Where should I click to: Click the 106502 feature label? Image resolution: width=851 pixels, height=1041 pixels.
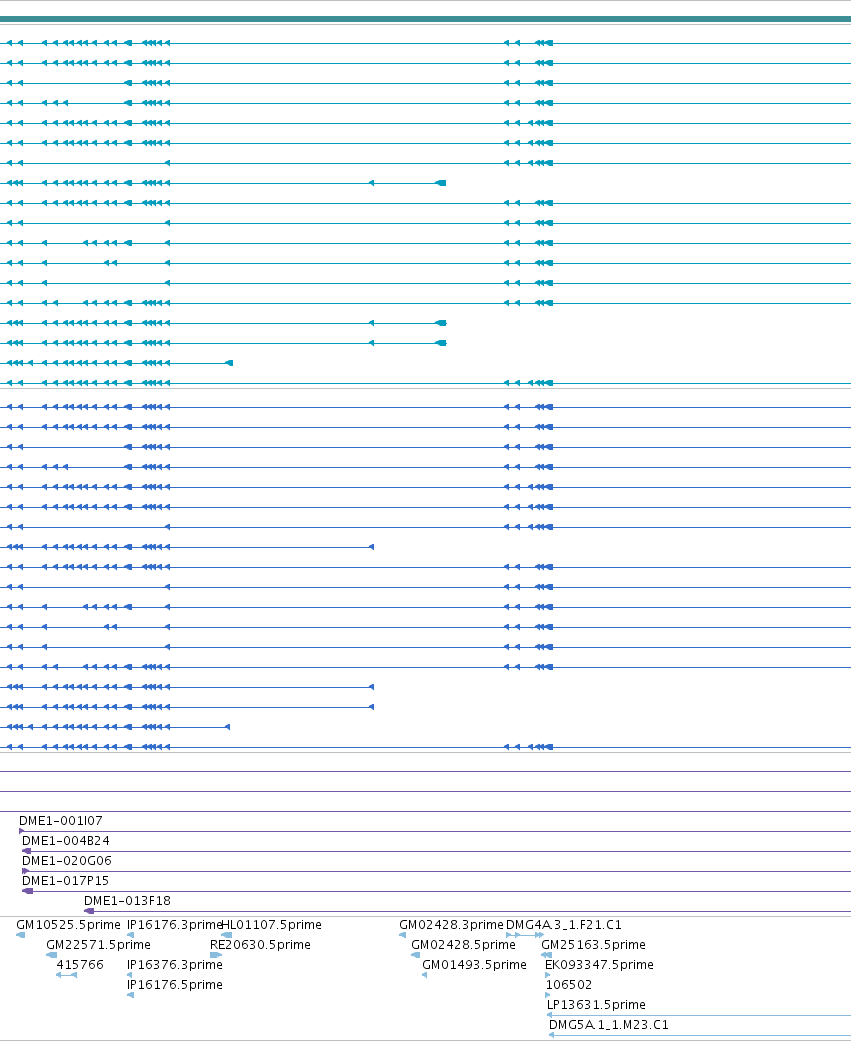click(x=569, y=984)
